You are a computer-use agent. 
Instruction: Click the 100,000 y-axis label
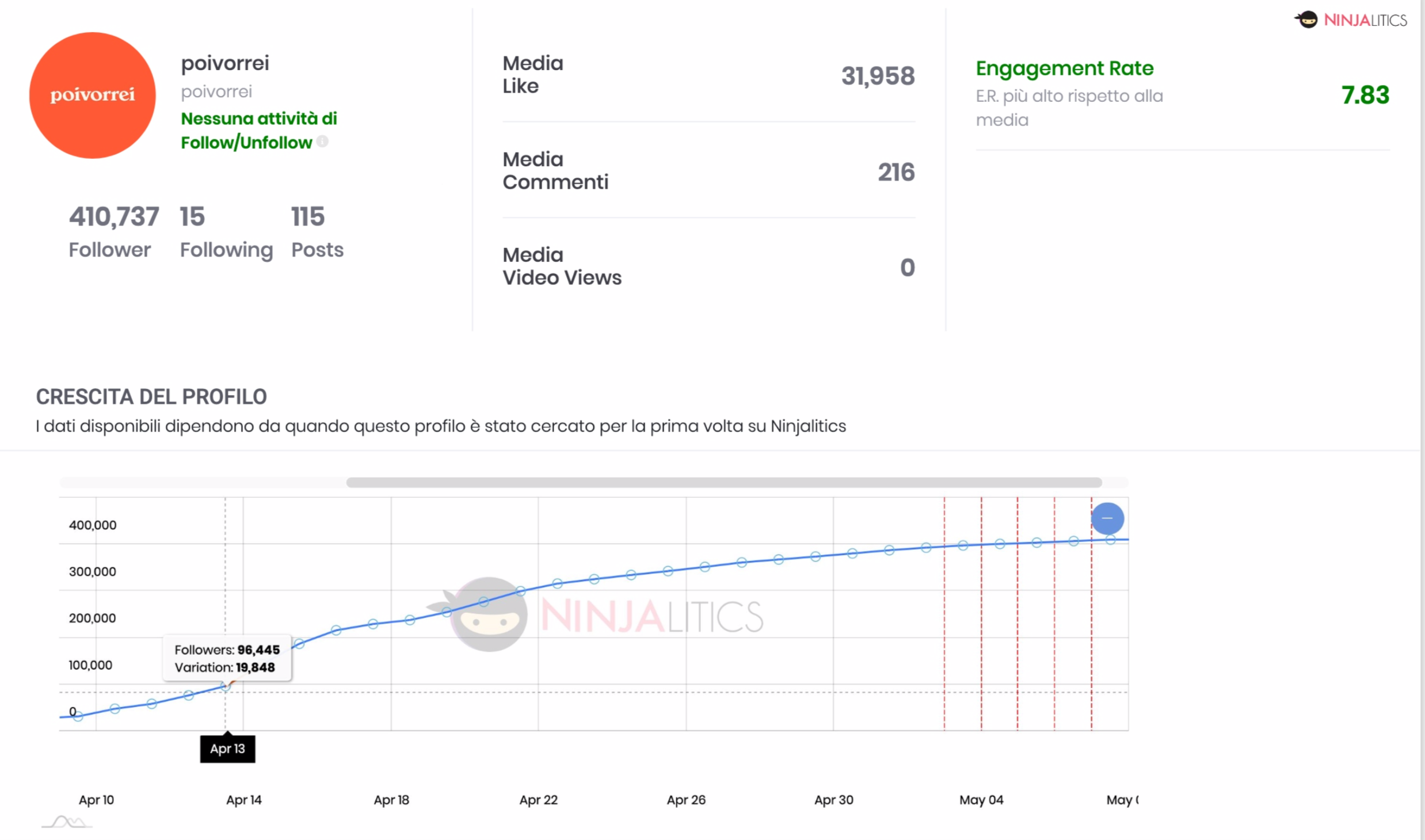[90, 665]
